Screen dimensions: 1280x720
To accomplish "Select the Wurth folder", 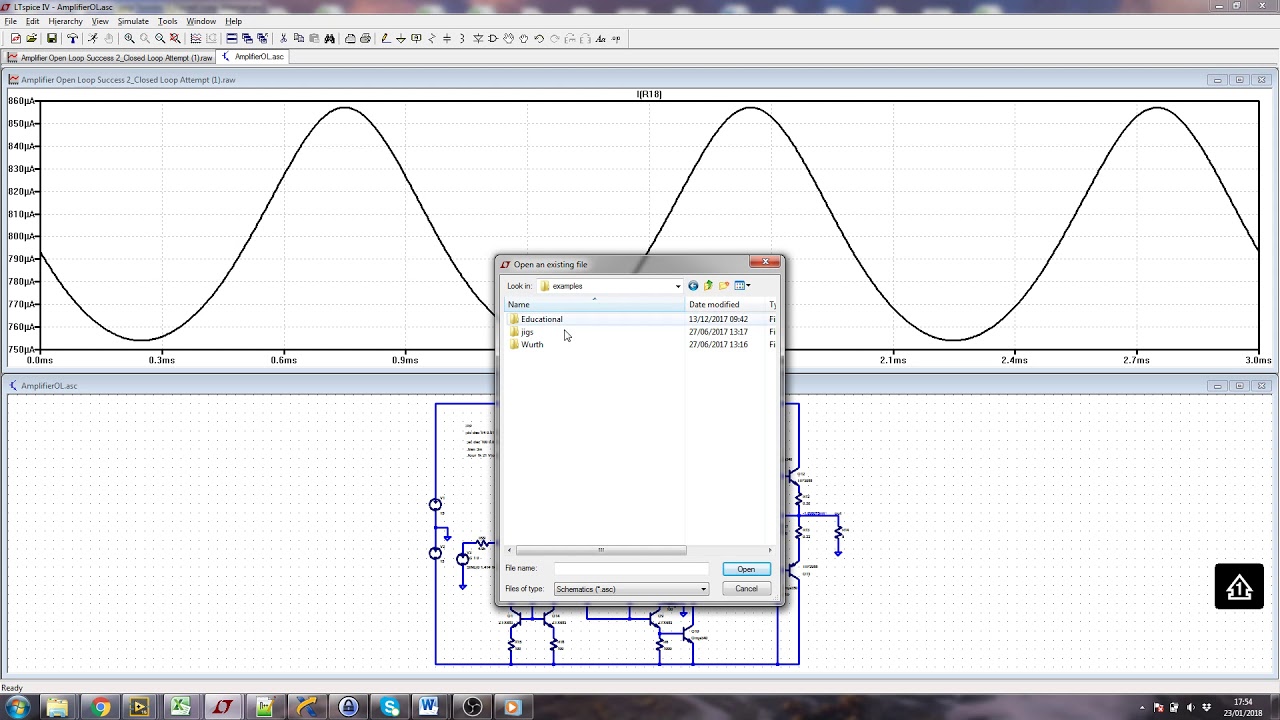I will click(x=532, y=345).
